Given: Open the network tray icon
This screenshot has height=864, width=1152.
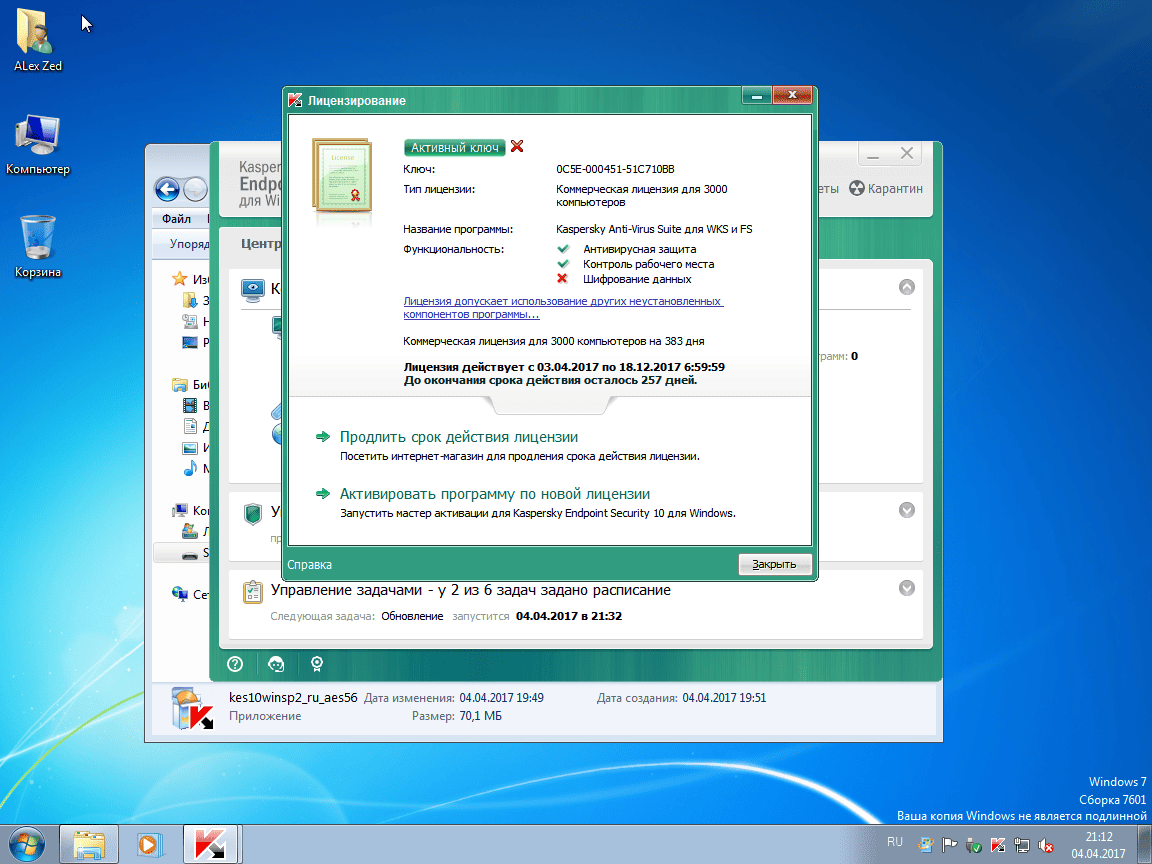Looking at the screenshot, I should [1021, 845].
